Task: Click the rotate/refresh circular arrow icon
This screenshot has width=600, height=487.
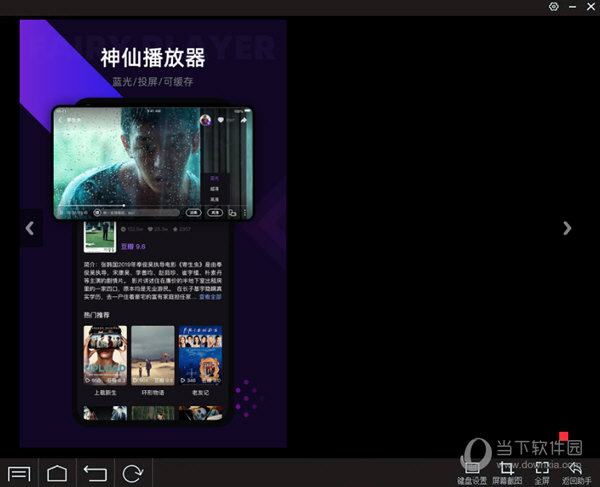Action: [133, 474]
